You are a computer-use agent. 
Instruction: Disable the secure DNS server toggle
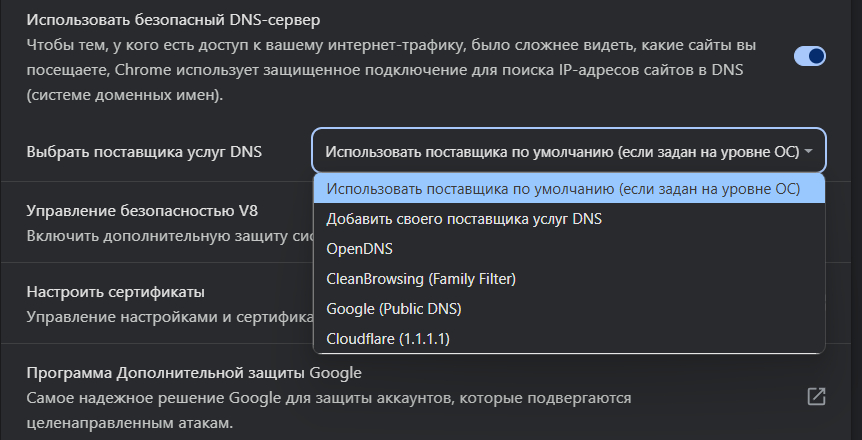pos(810,56)
